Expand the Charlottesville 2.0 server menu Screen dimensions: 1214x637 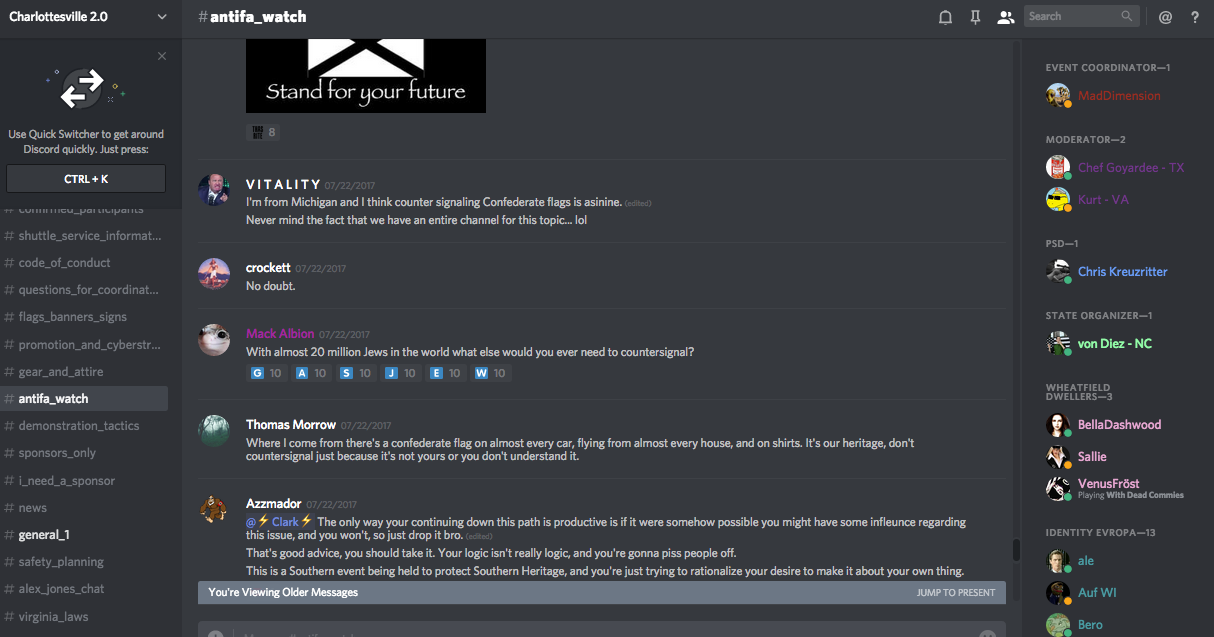click(x=163, y=17)
